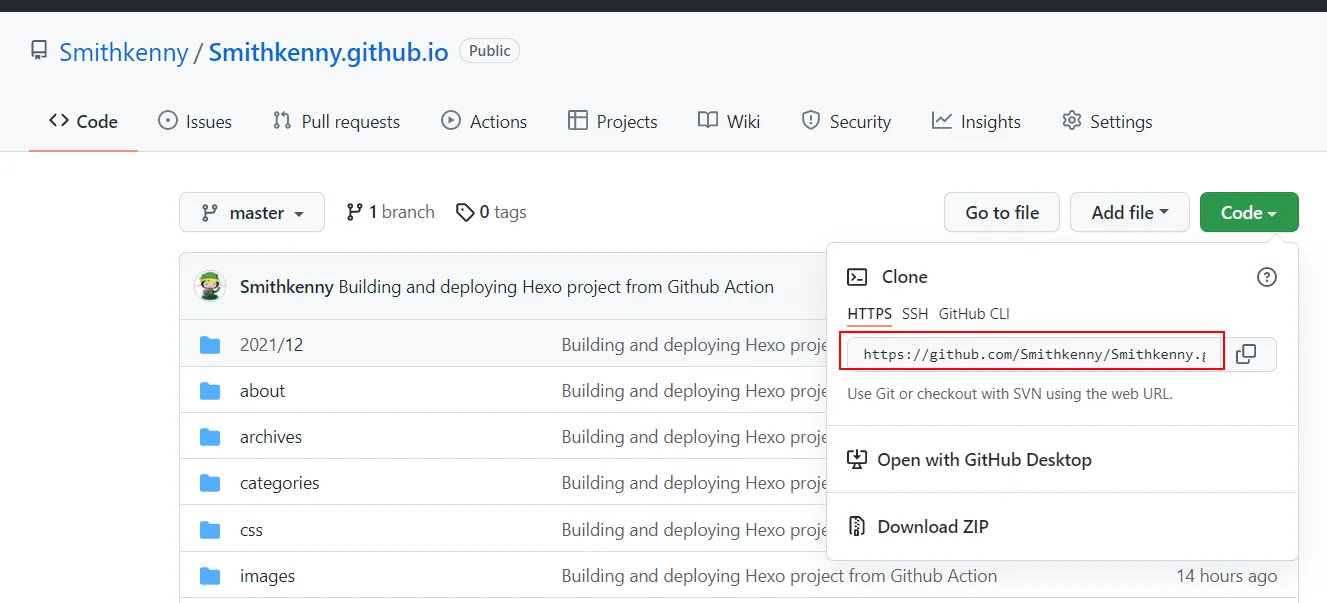This screenshot has width=1327, height=603.
Task: Click the repository book icon beside Smithkenny
Action: [x=39, y=51]
